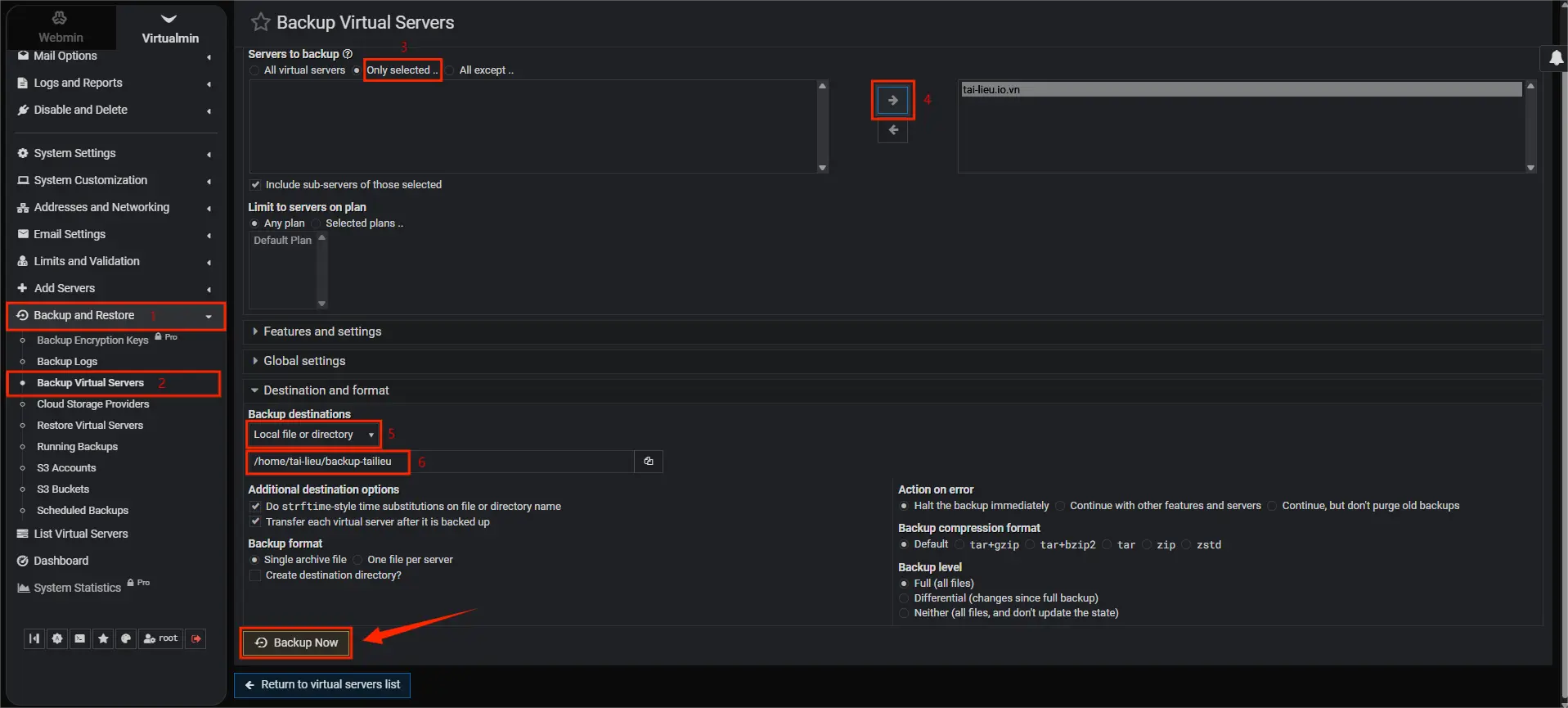Open Local file or directory dropdown
The height and width of the screenshot is (708, 1568).
[314, 435]
